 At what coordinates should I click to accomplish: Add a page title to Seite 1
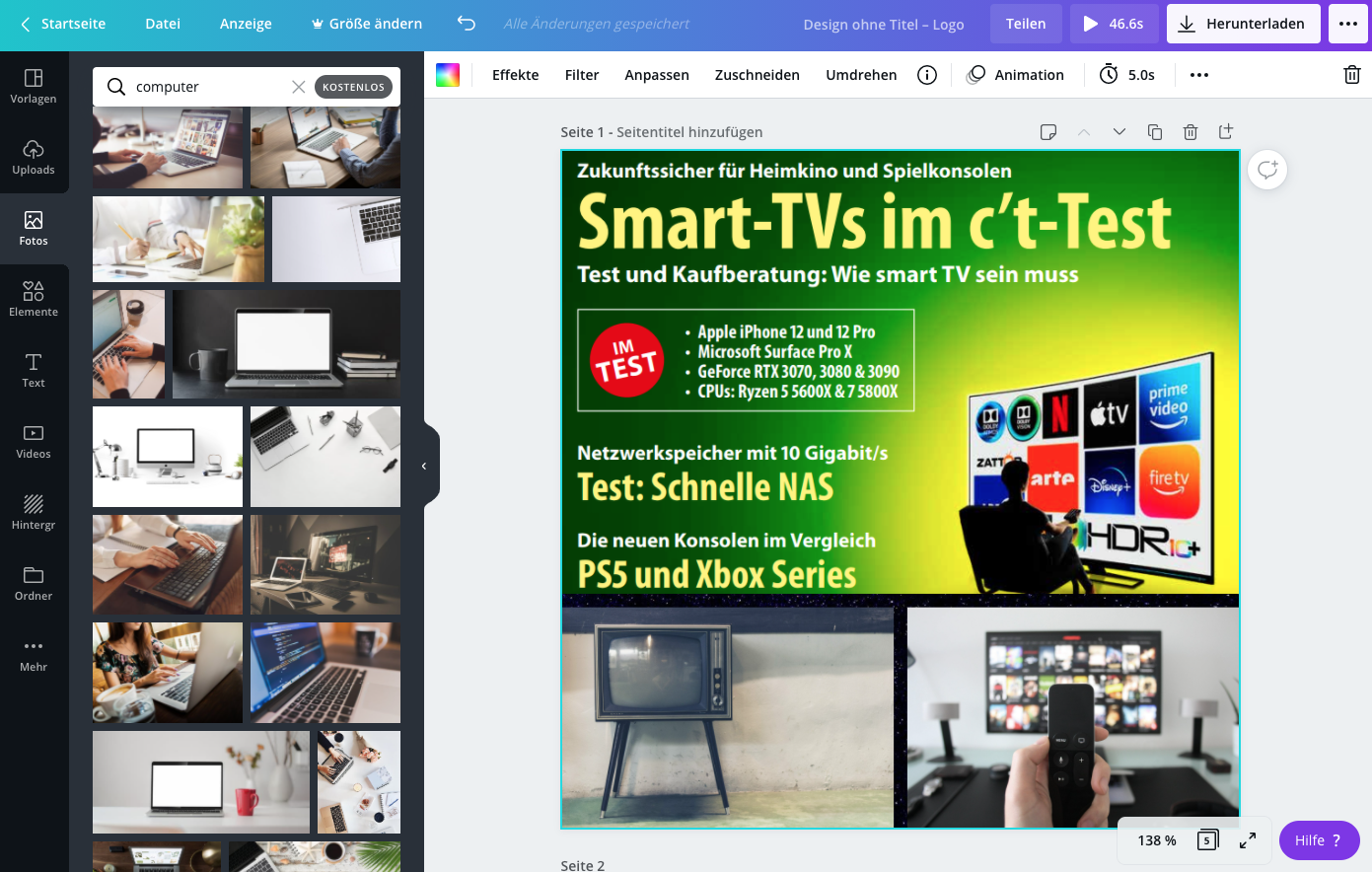689,132
